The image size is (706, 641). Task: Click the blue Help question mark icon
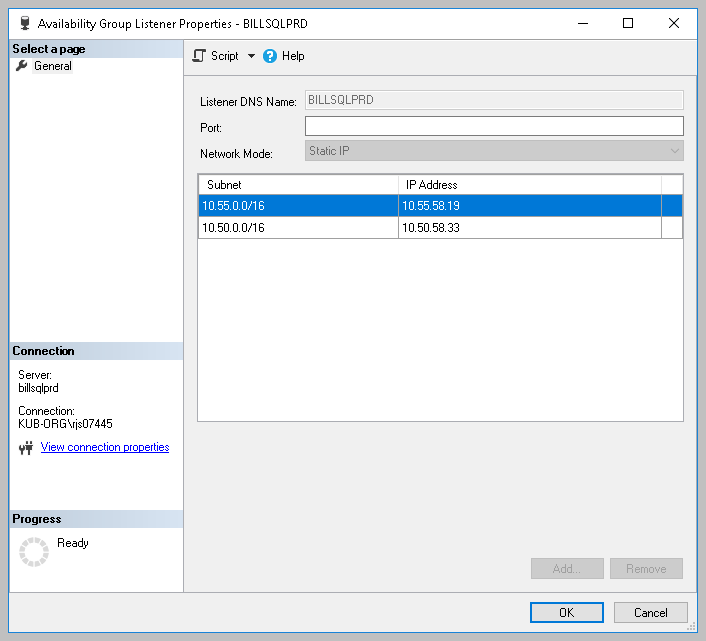tap(270, 56)
